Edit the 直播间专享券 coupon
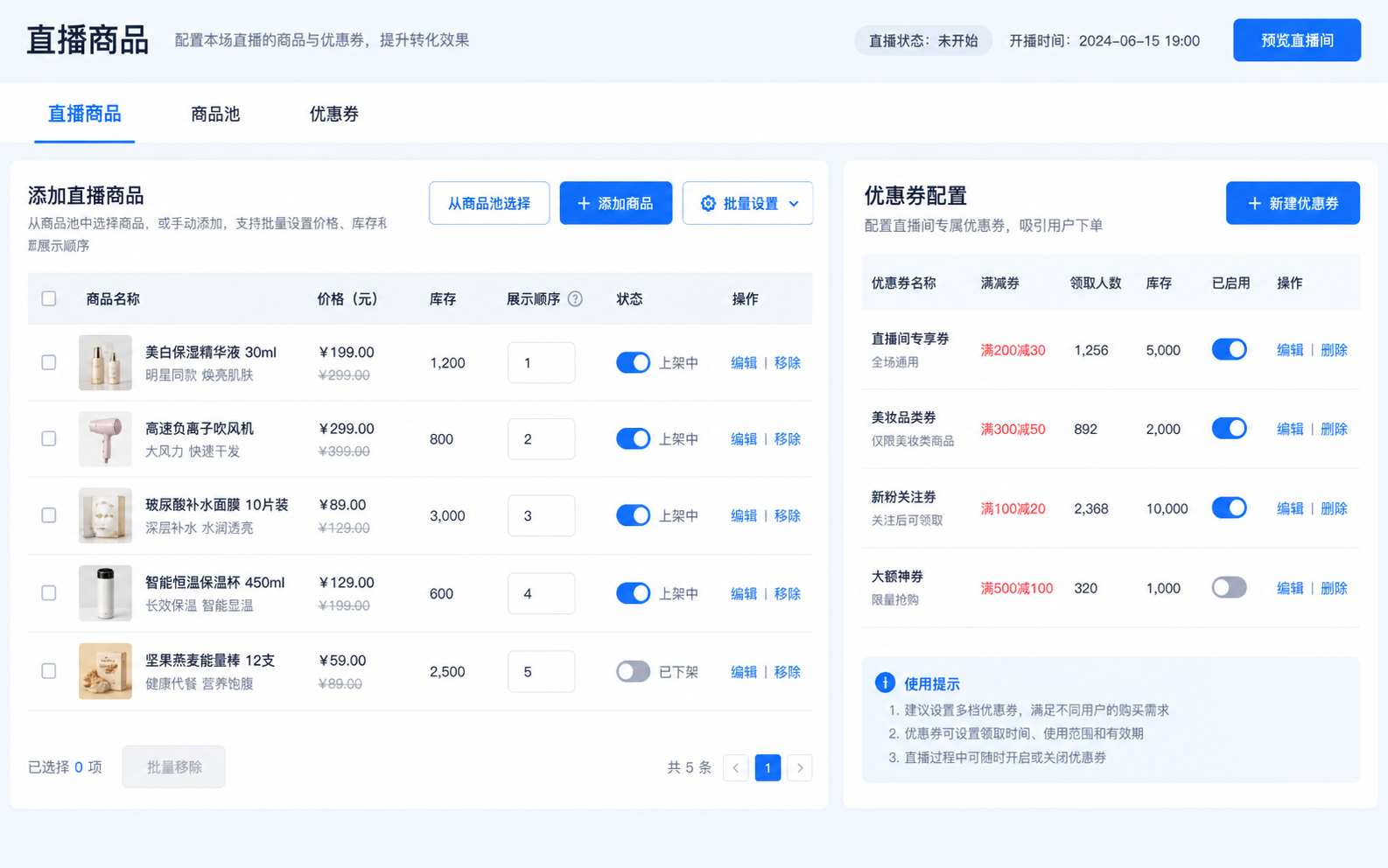 tap(1290, 350)
